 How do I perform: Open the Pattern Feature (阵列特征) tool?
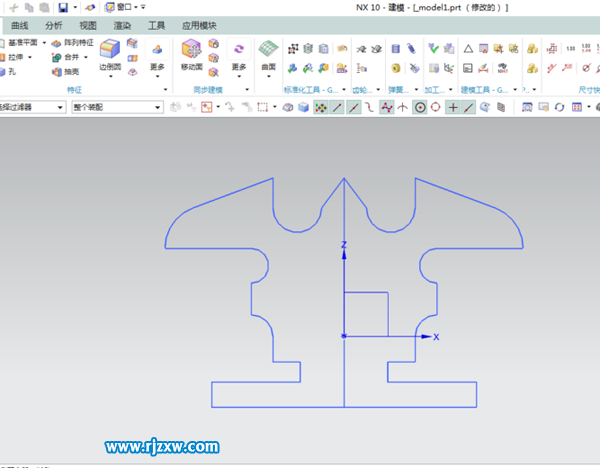pyautogui.click(x=73, y=43)
